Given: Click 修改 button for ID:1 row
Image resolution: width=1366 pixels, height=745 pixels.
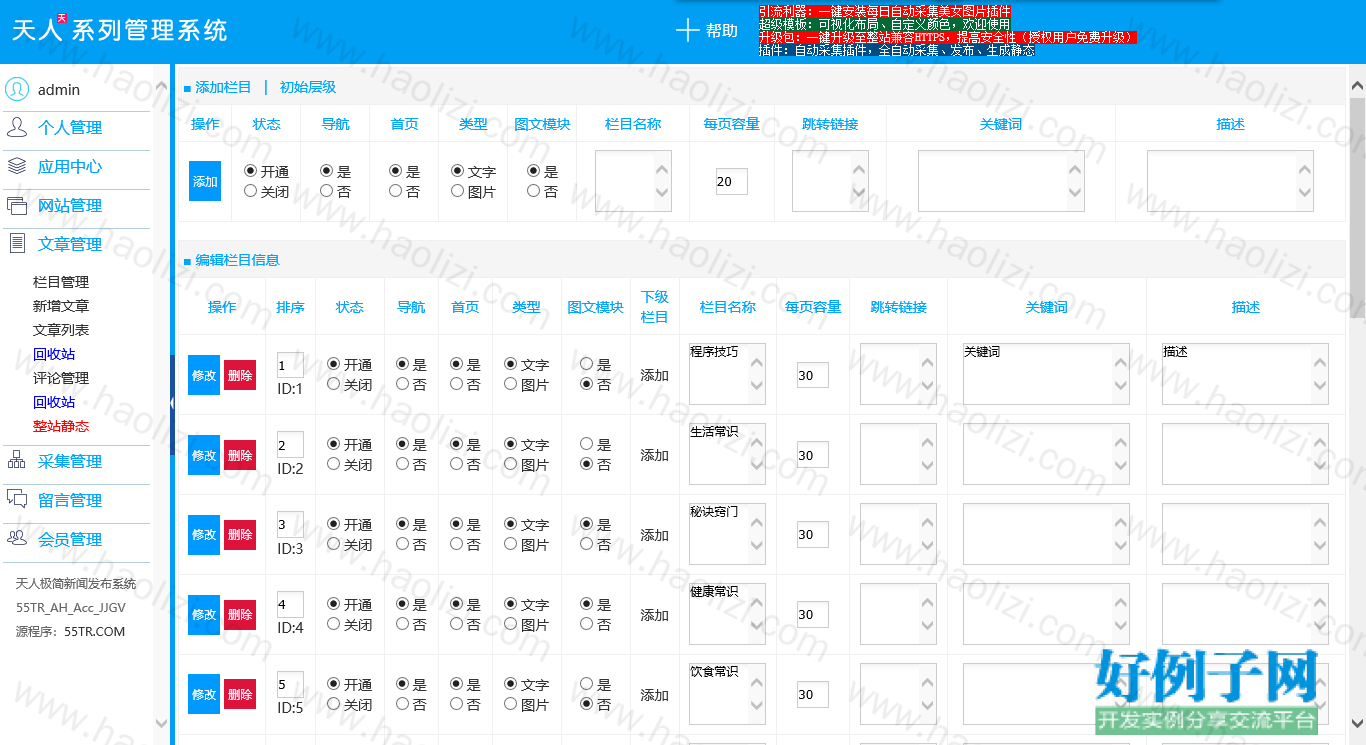Looking at the screenshot, I should [204, 375].
